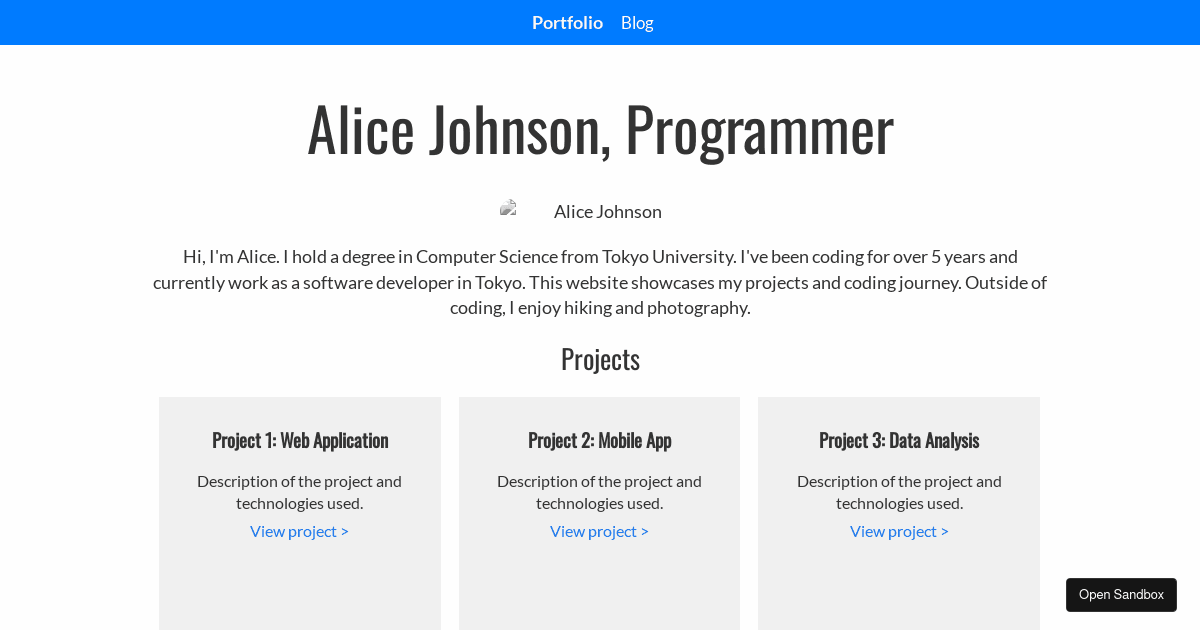Click Project 1: Web Application title

299,440
